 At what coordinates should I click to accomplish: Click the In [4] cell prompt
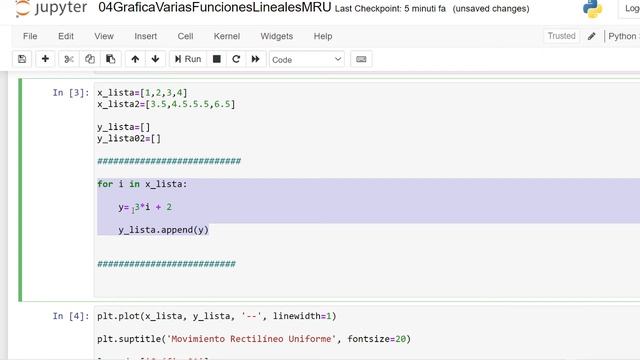71,316
